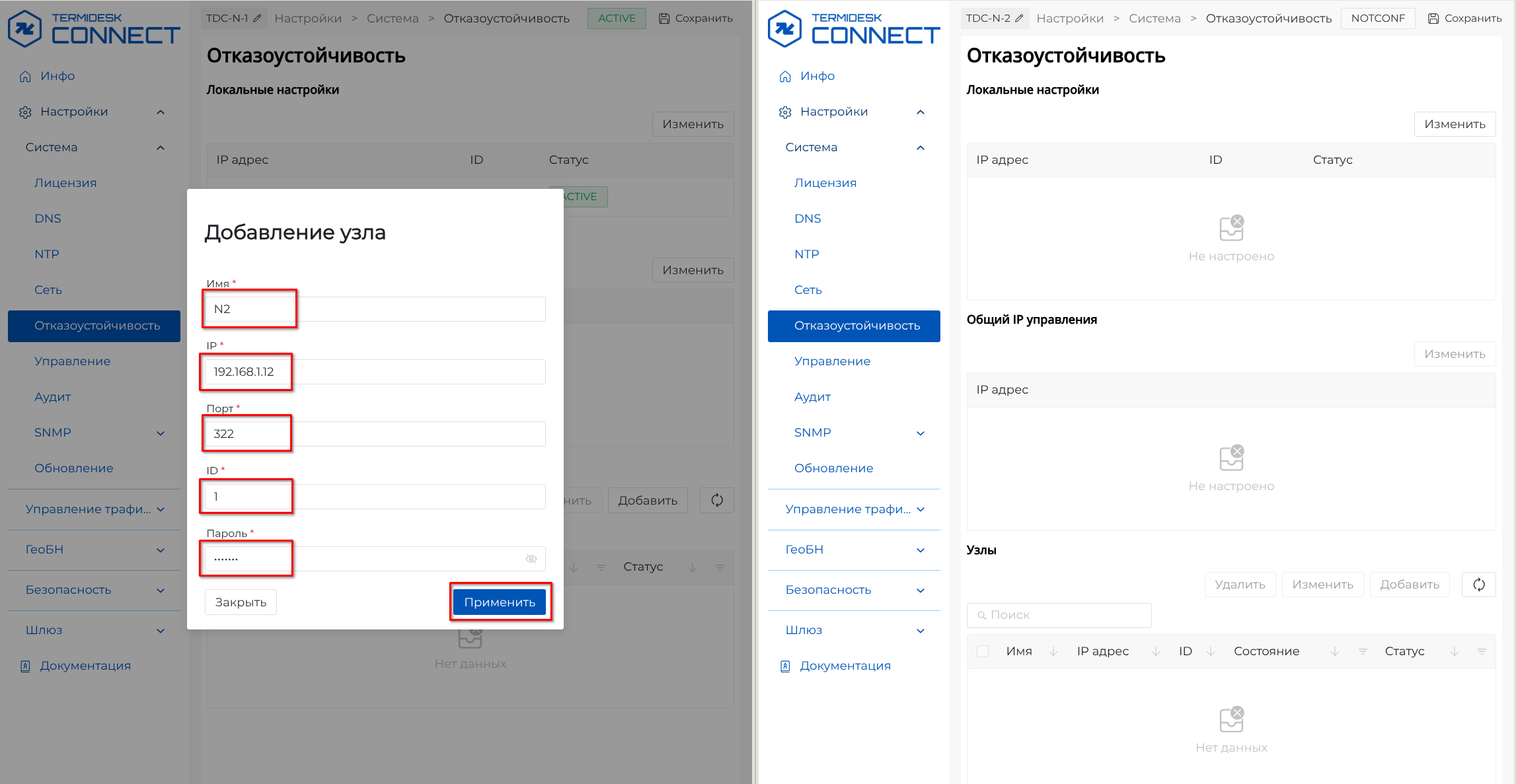Image resolution: width=1516 pixels, height=784 pixels.
Task: Click Termidesk Connect logo in right panel
Action: pos(854,28)
